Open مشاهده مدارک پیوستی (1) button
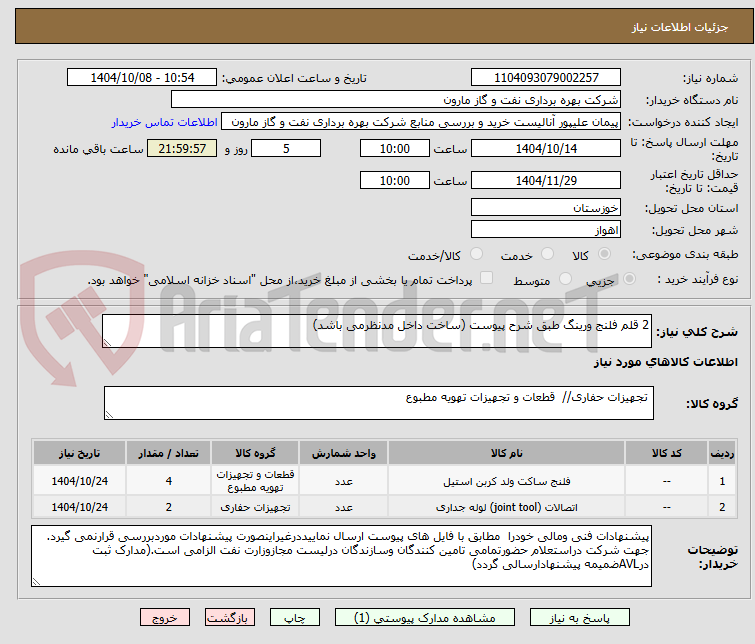Image resolution: width=755 pixels, height=644 pixels. (x=425, y=618)
